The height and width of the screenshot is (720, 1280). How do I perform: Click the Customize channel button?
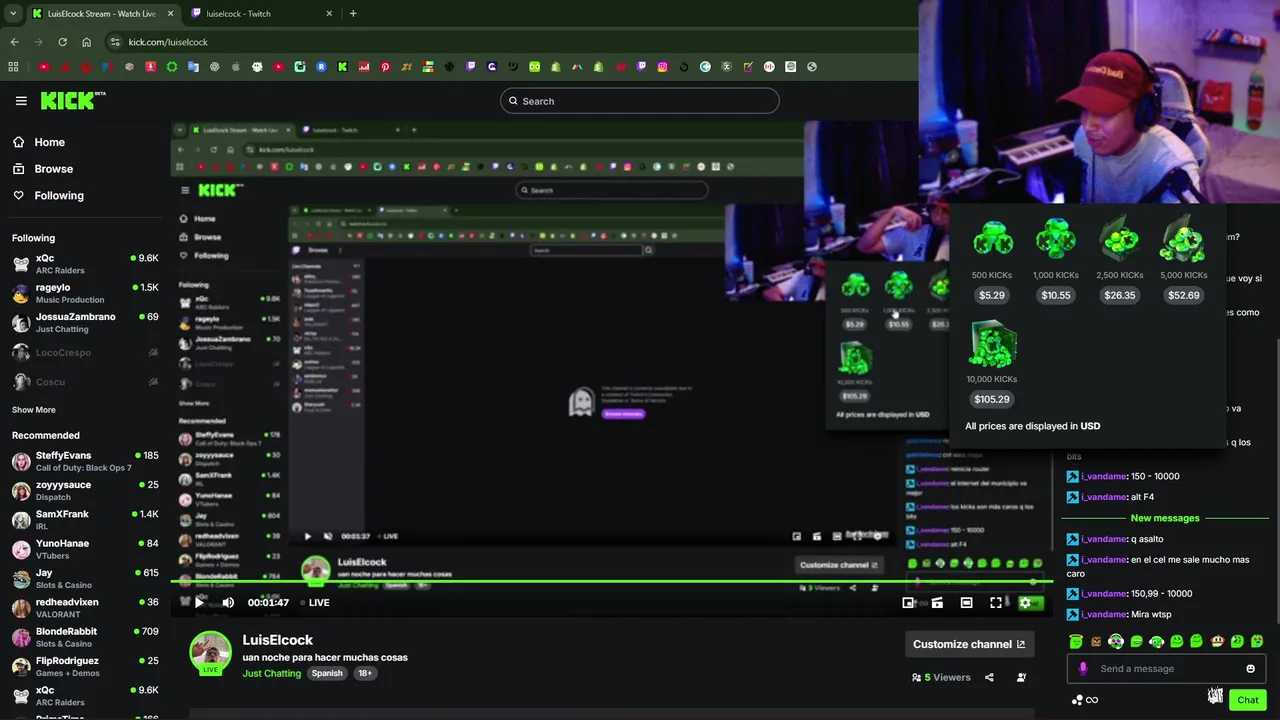click(x=969, y=644)
